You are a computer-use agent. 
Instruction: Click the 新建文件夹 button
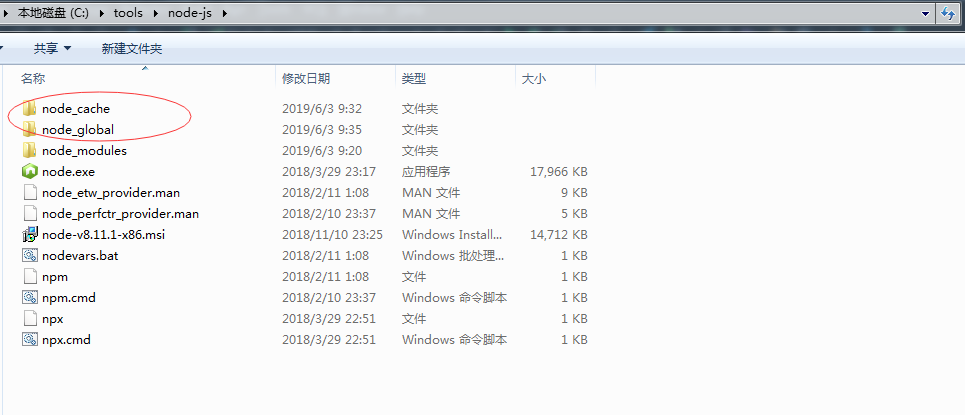click(131, 48)
